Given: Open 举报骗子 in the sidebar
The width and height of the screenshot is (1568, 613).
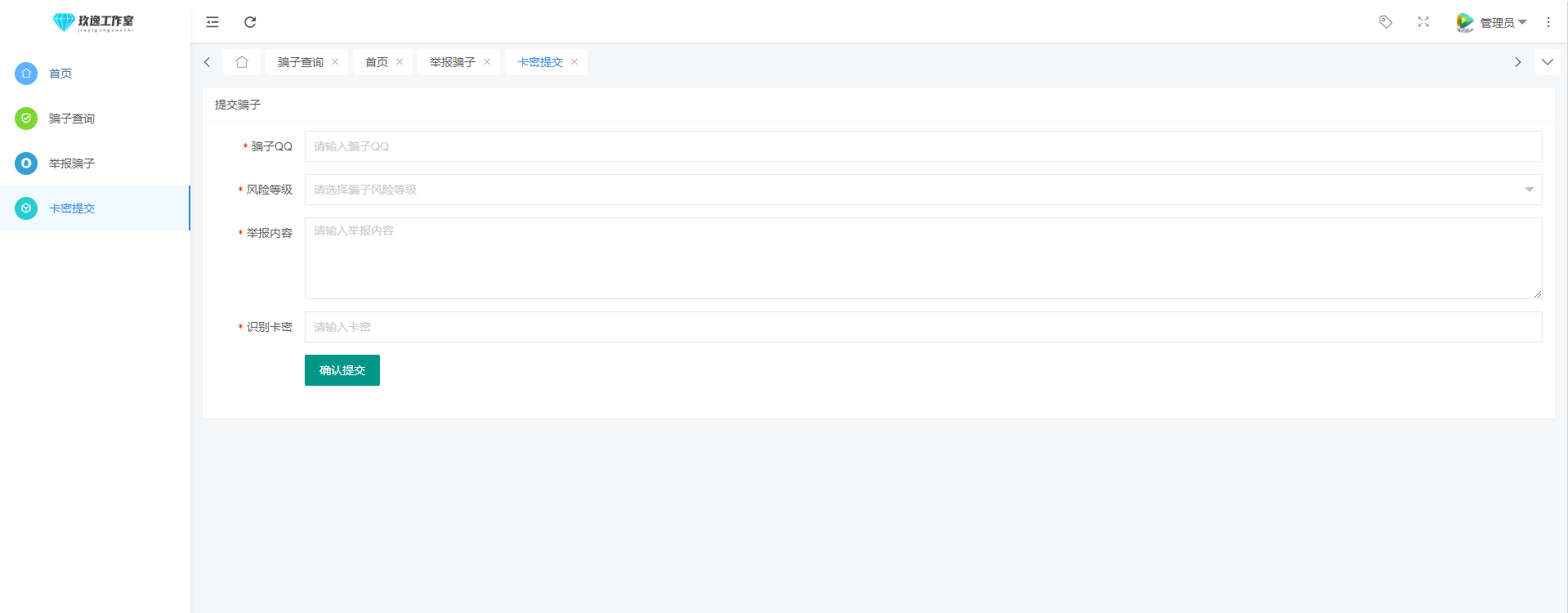Looking at the screenshot, I should pyautogui.click(x=72, y=163).
